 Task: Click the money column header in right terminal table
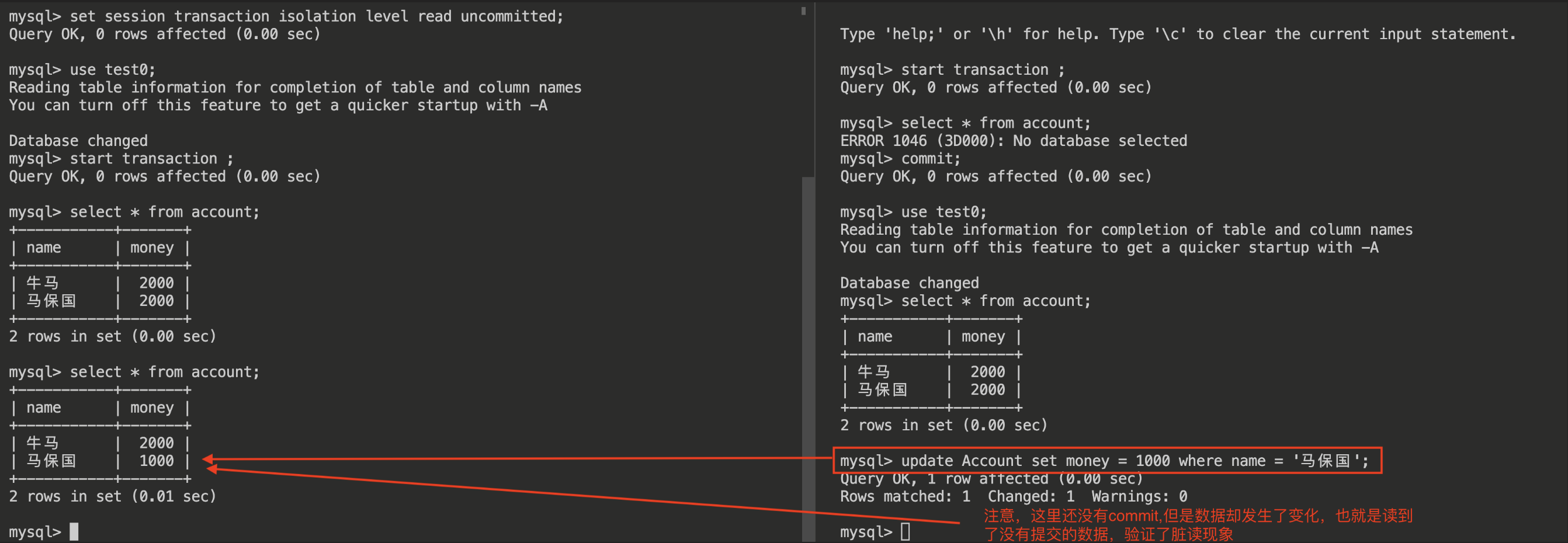click(x=983, y=336)
